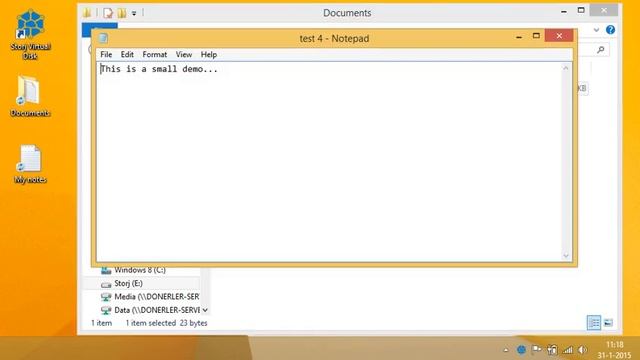Image resolution: width=640 pixels, height=360 pixels.
Task: Open the Help menu in Notepad
Action: point(209,54)
